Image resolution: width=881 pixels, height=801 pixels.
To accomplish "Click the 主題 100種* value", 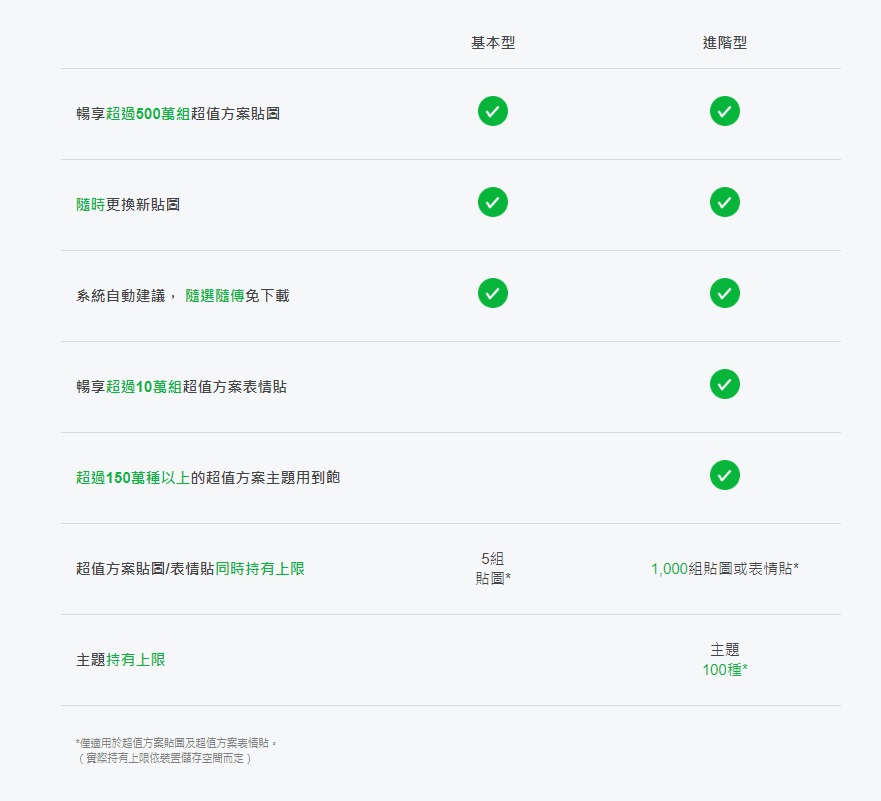I will (x=725, y=659).
